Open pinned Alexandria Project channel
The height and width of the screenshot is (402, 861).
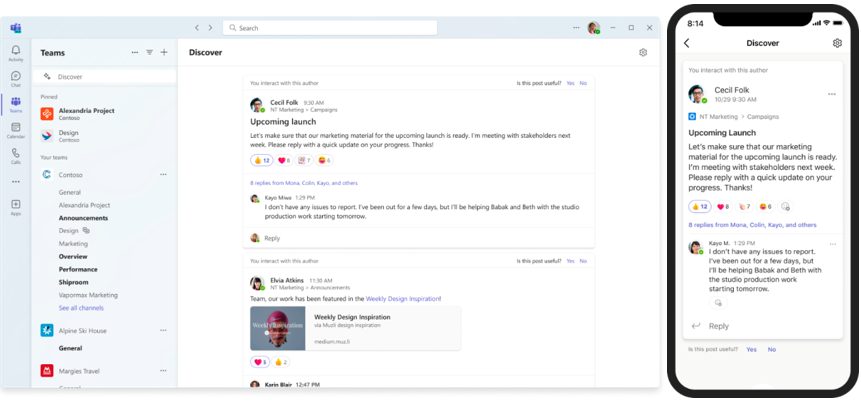(x=104, y=114)
